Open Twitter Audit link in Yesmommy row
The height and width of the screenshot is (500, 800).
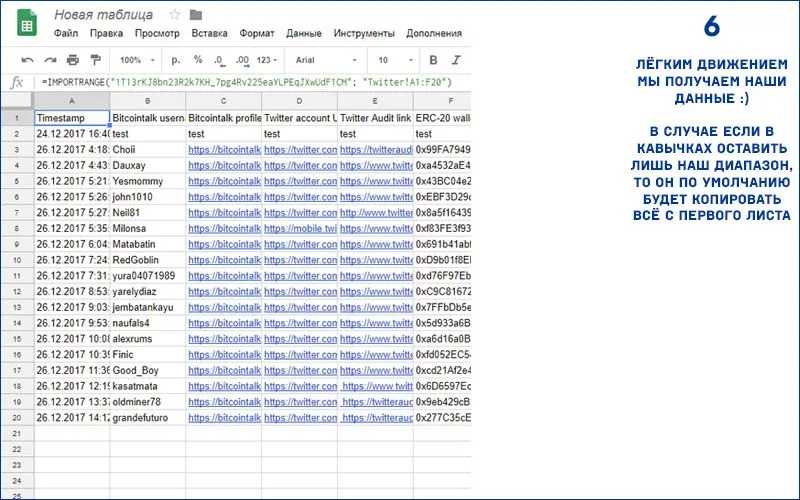[x=376, y=181]
